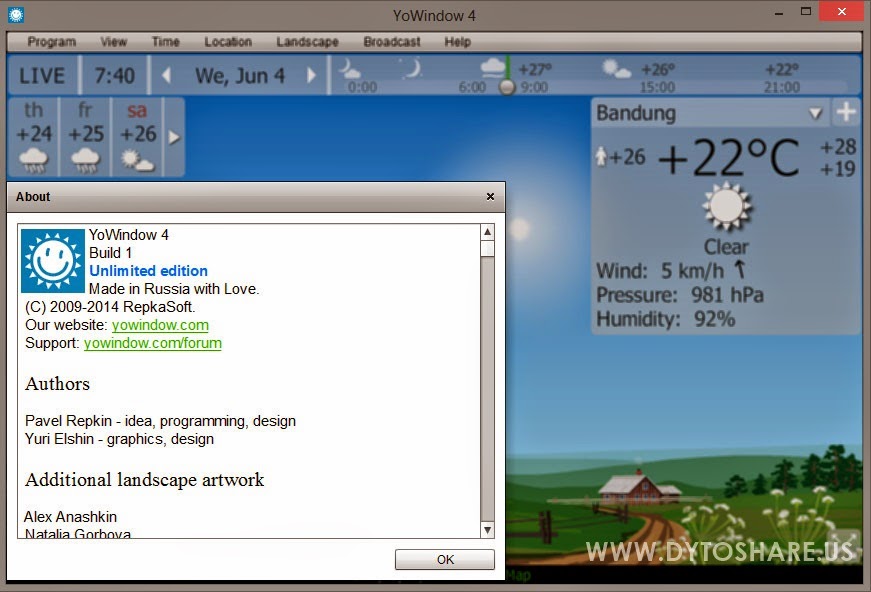Select Friday +25 forecast
The width and height of the screenshot is (871, 592).
point(86,137)
